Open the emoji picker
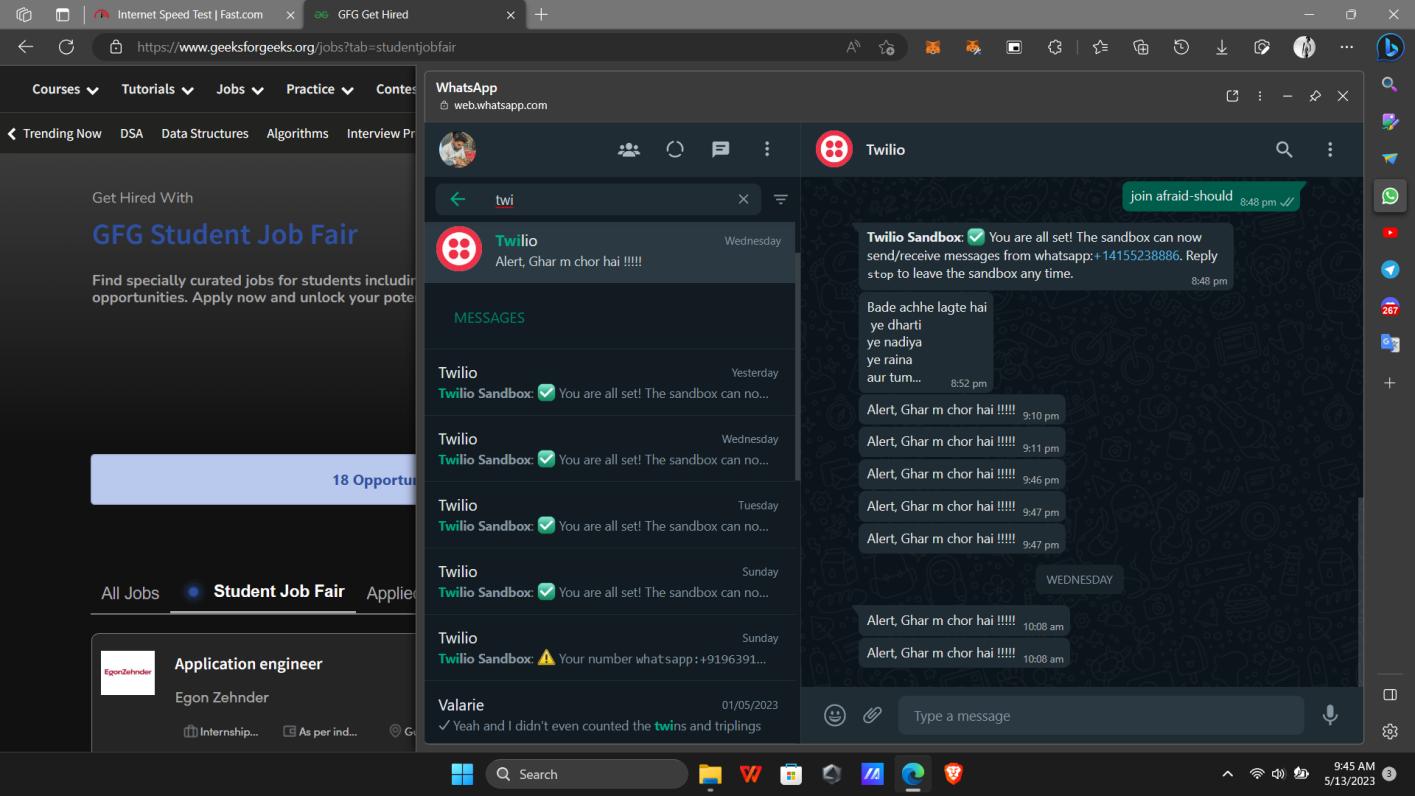The image size is (1415, 796). click(835, 715)
